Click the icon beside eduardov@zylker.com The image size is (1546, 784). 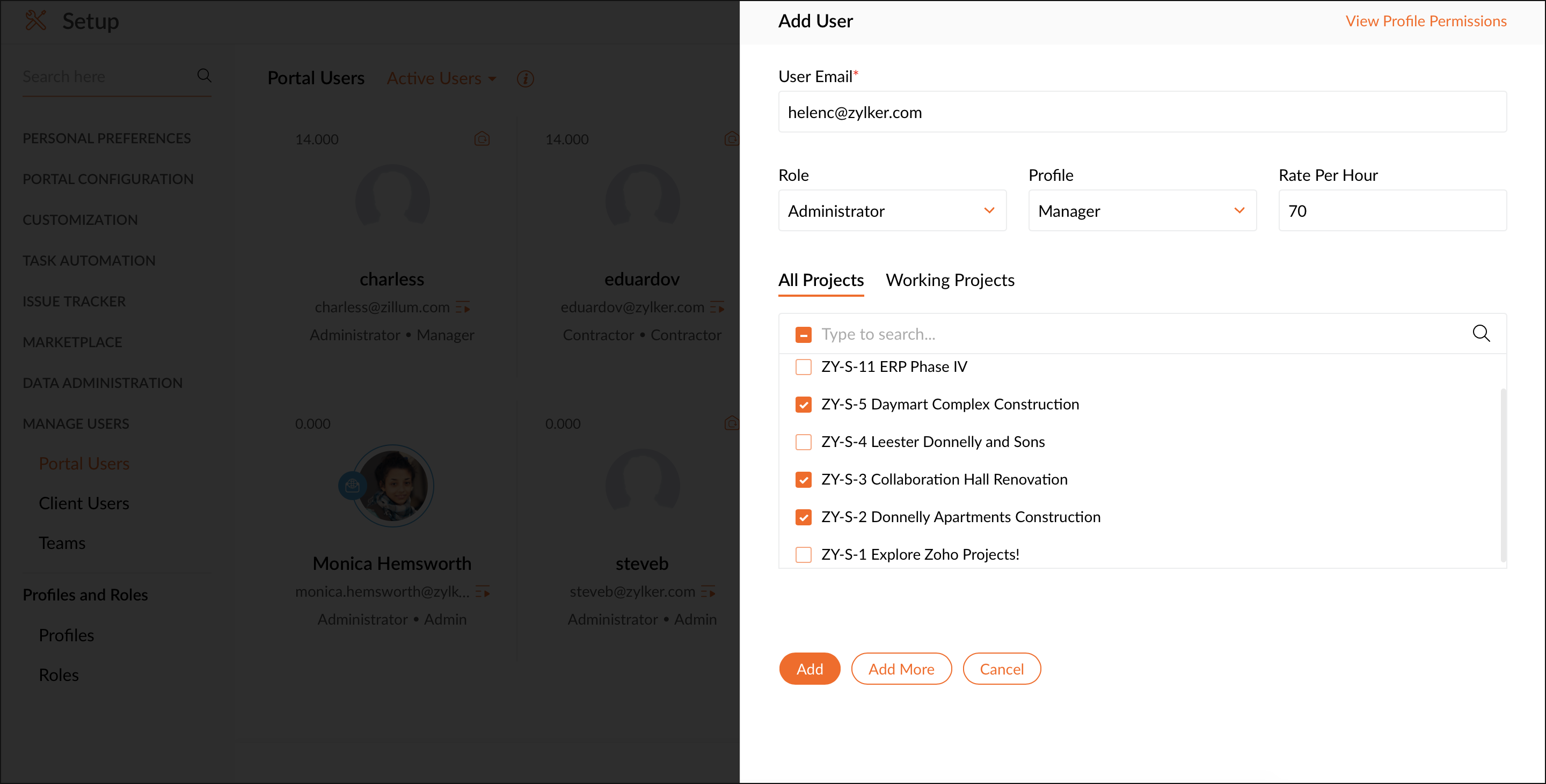(717, 307)
